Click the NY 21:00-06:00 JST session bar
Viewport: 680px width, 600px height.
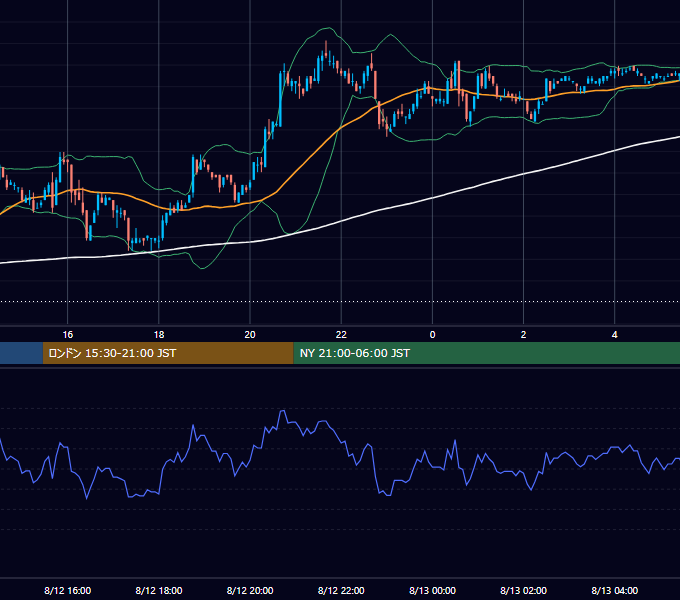pos(487,353)
